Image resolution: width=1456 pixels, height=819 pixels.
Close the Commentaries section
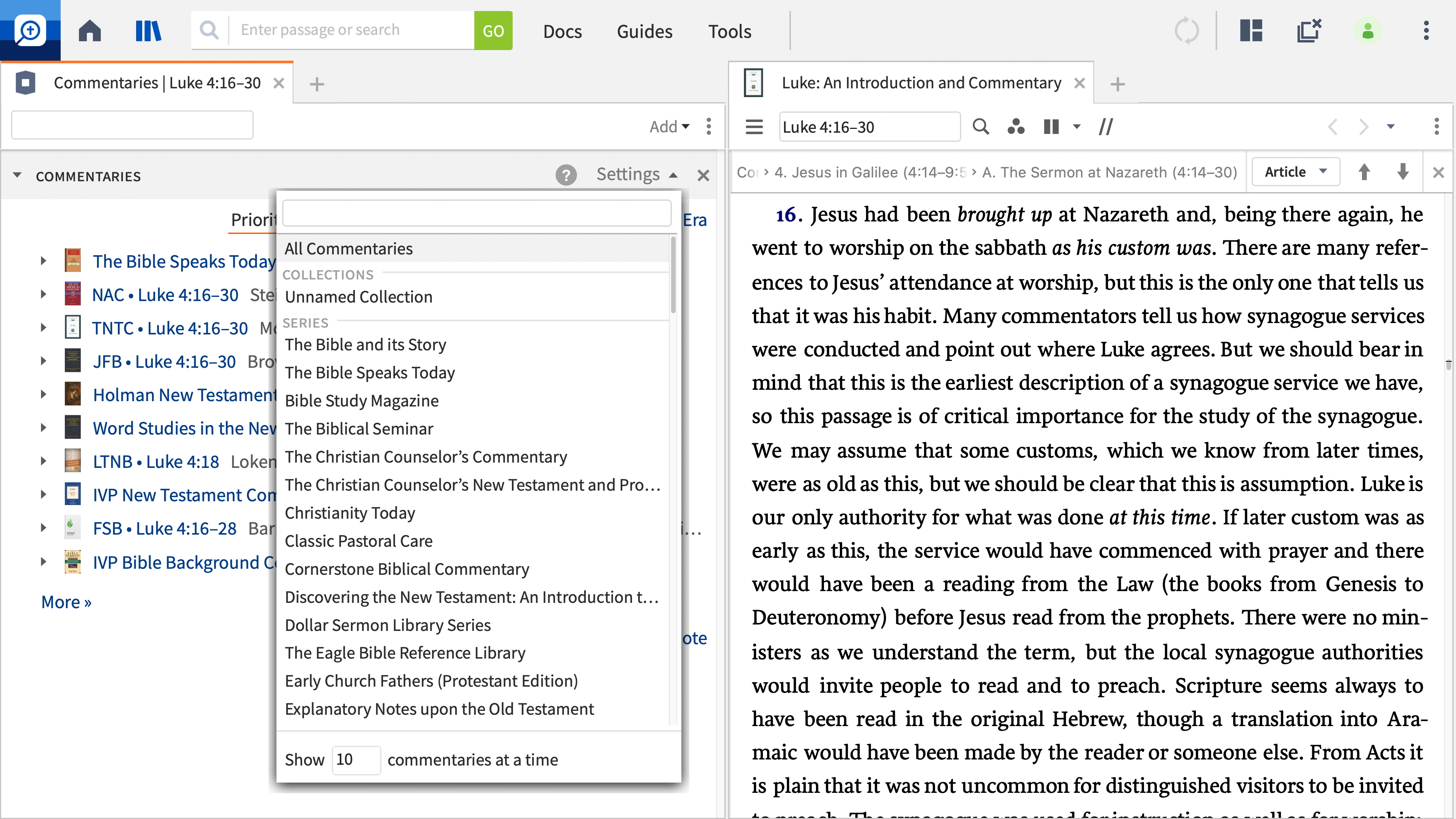click(x=703, y=176)
